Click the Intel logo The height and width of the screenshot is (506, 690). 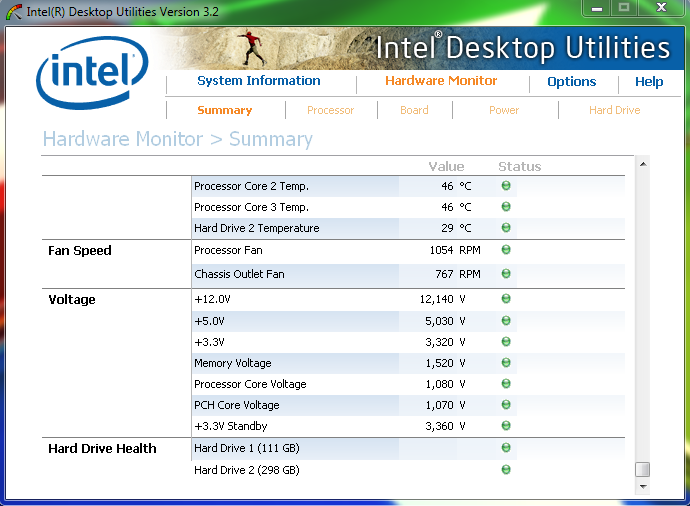(x=92, y=73)
